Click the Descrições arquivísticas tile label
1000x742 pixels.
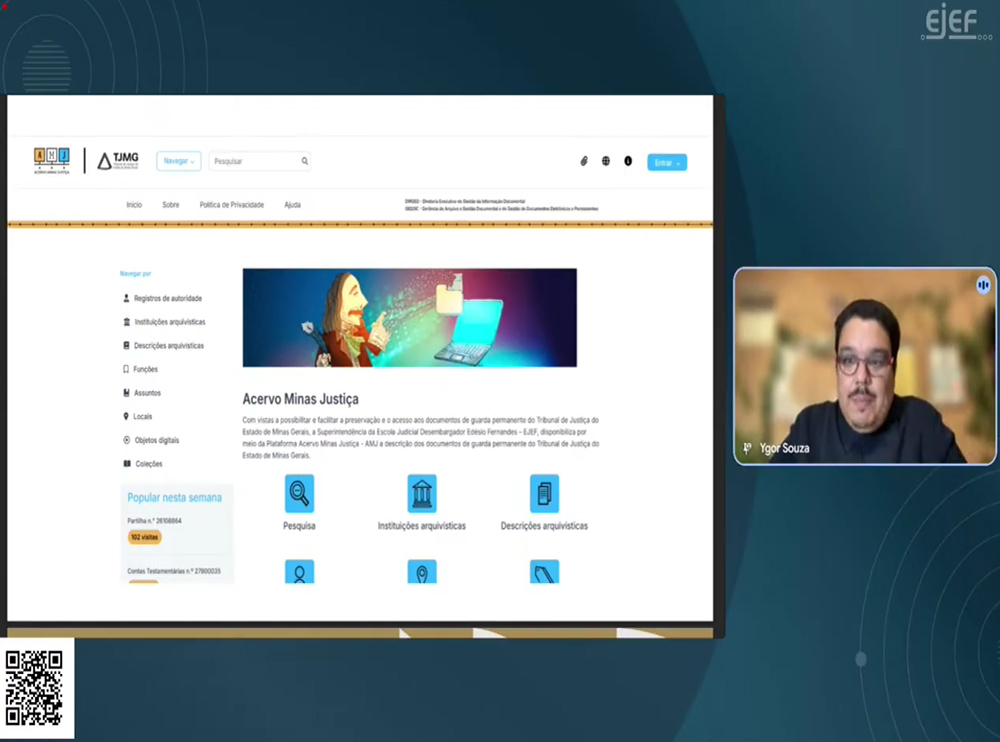tap(544, 526)
